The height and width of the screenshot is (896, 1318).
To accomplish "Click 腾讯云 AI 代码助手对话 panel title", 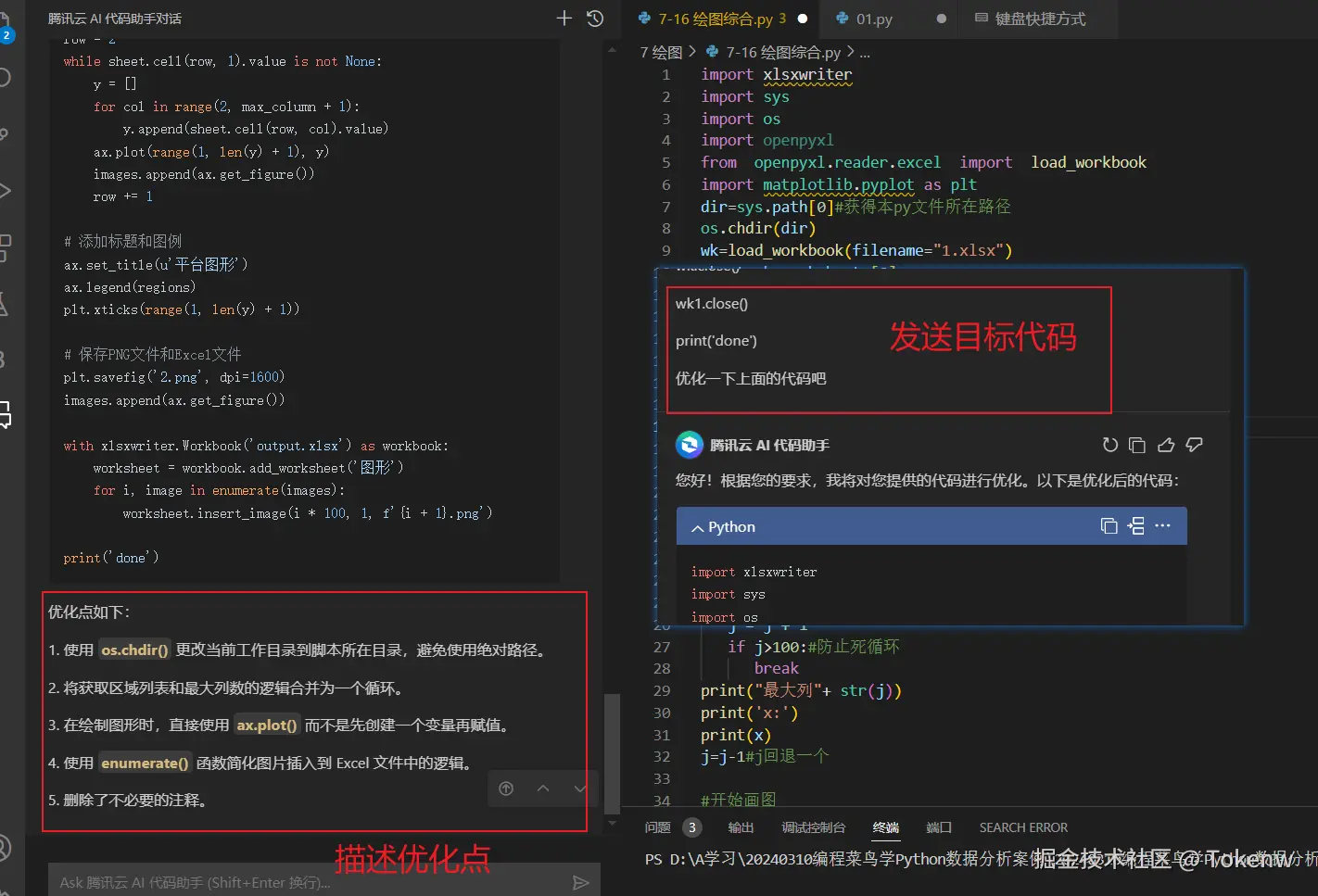I will [x=115, y=19].
